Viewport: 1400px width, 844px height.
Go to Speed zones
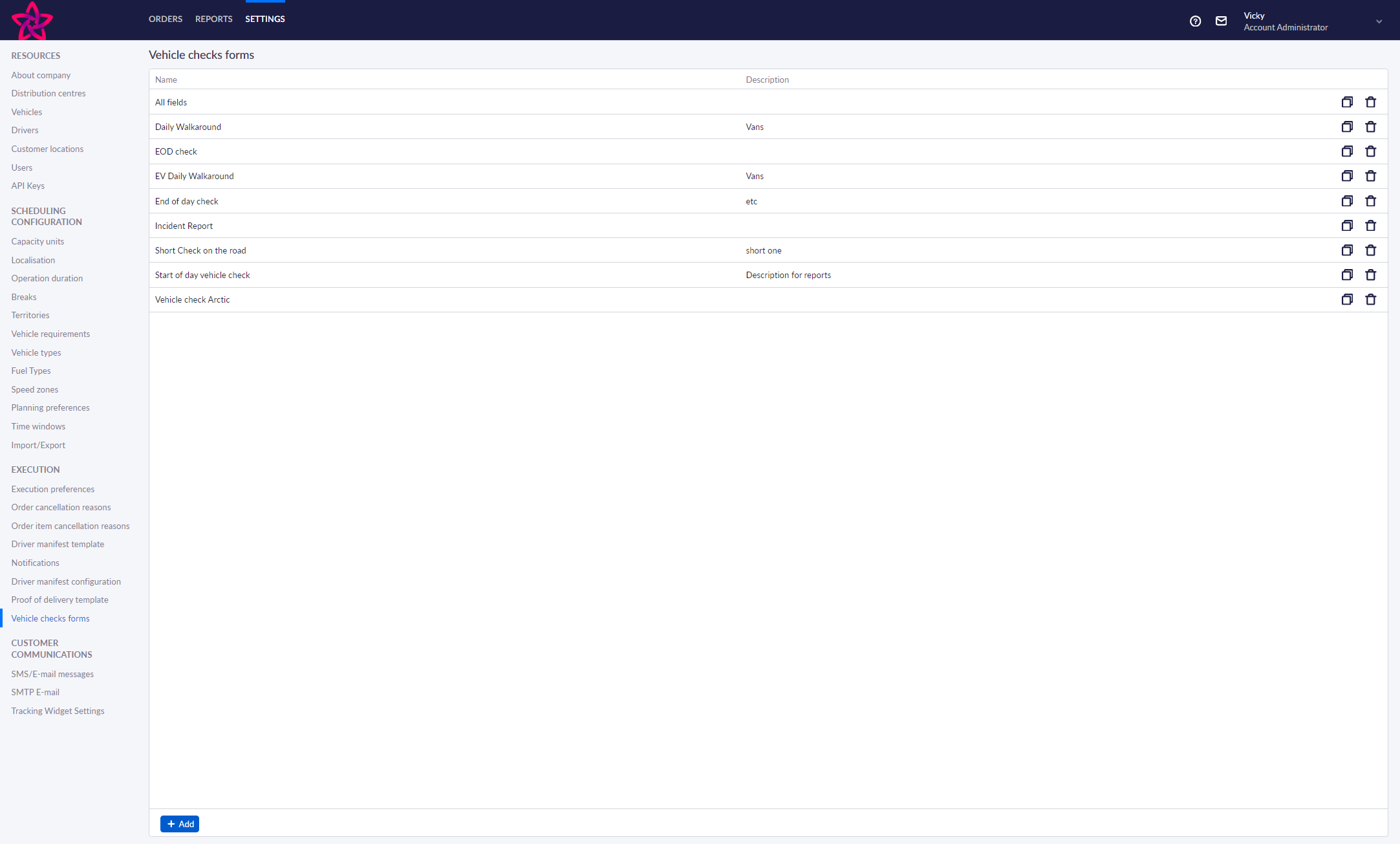35,389
